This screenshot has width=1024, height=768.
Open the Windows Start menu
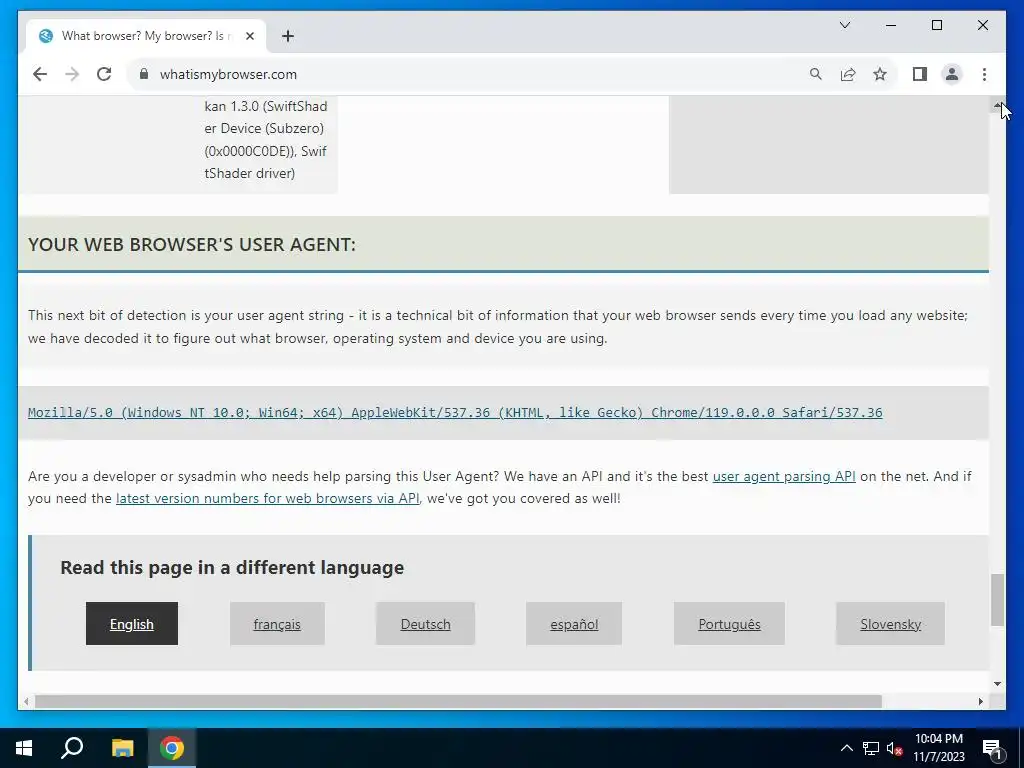[x=24, y=748]
